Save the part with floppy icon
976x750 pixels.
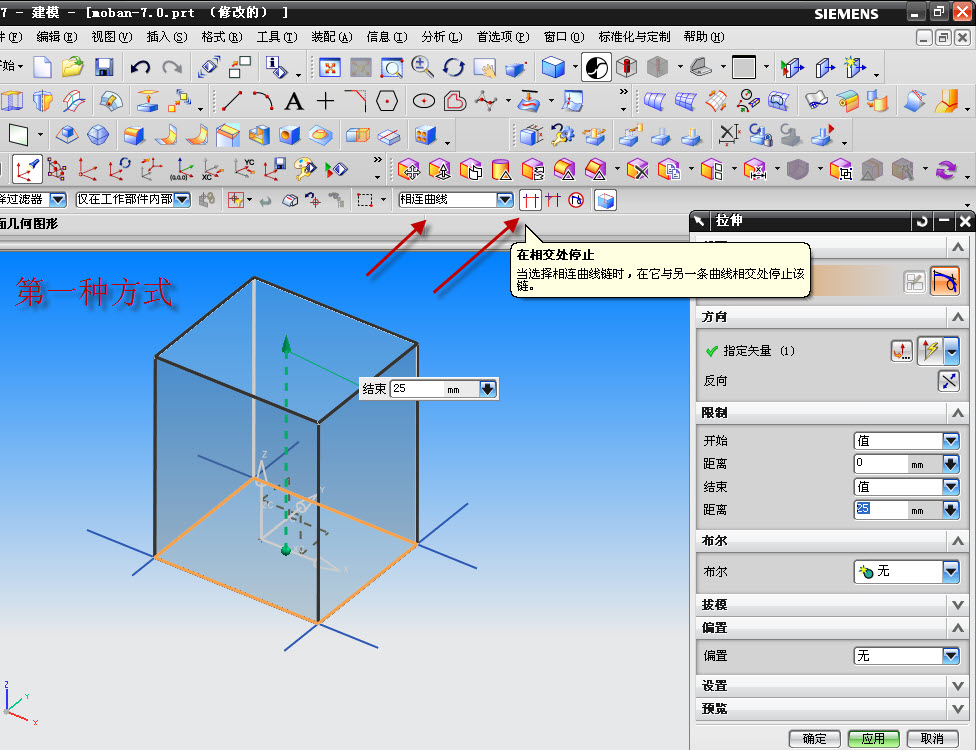click(x=104, y=67)
